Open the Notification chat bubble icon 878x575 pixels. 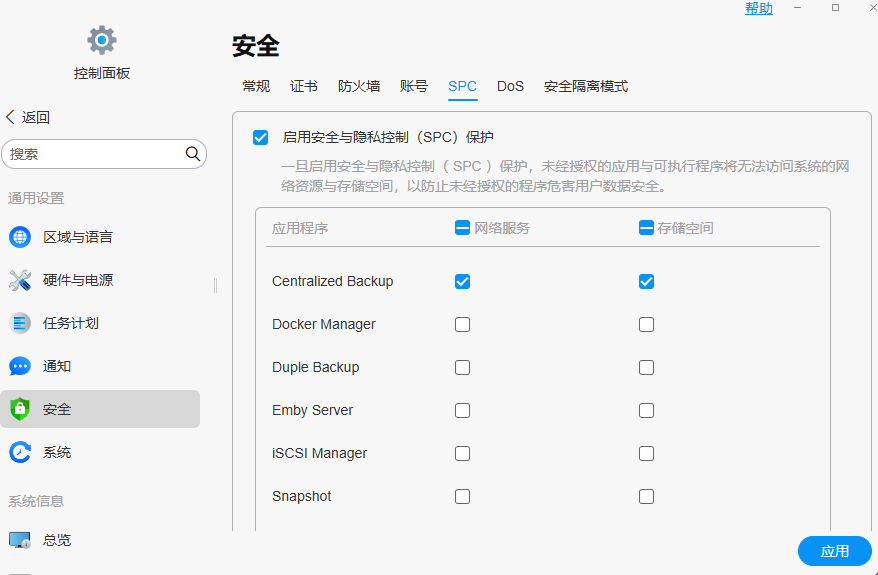click(20, 366)
